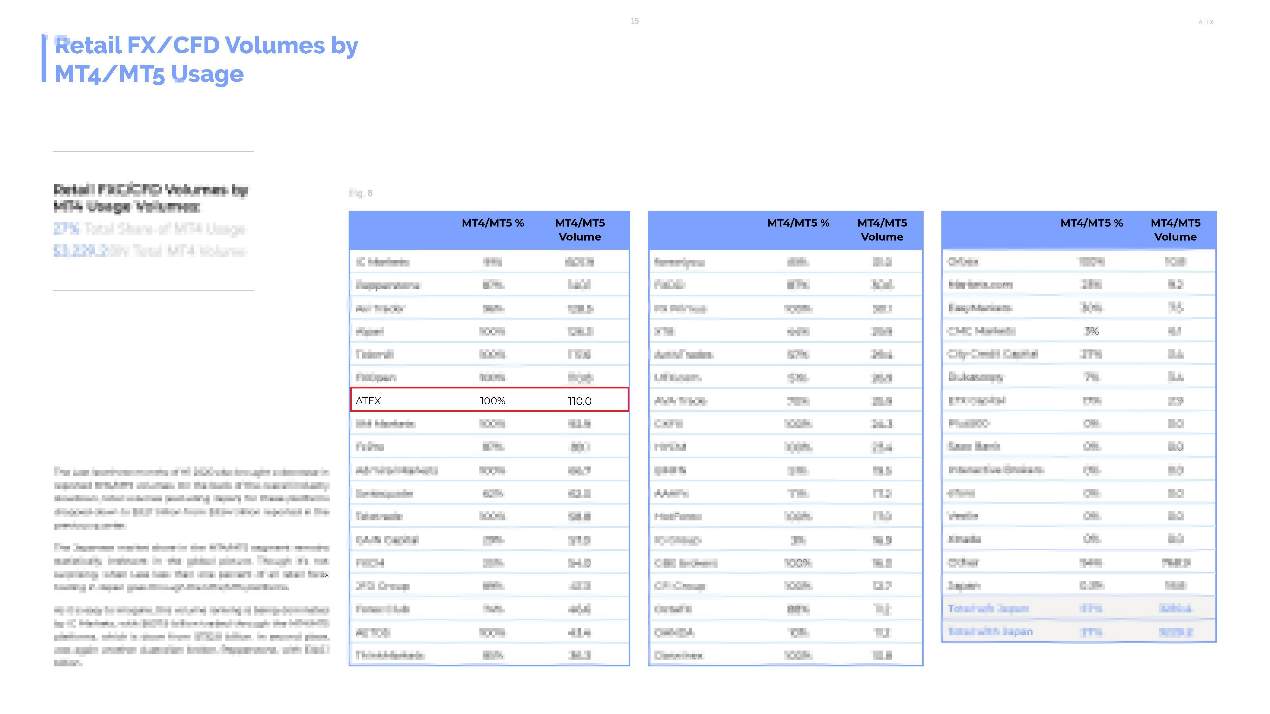Click MT4/MT5 % header in third table
This screenshot has width=1270, height=714.
click(x=1091, y=223)
